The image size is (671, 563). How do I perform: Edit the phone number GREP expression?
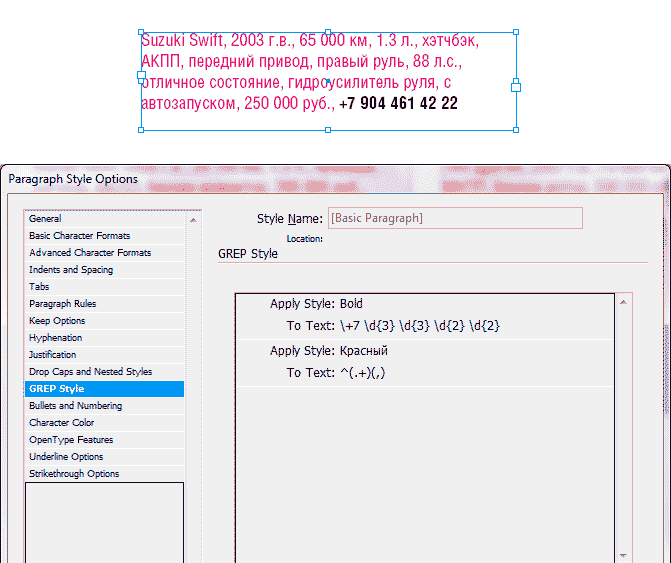coord(420,326)
